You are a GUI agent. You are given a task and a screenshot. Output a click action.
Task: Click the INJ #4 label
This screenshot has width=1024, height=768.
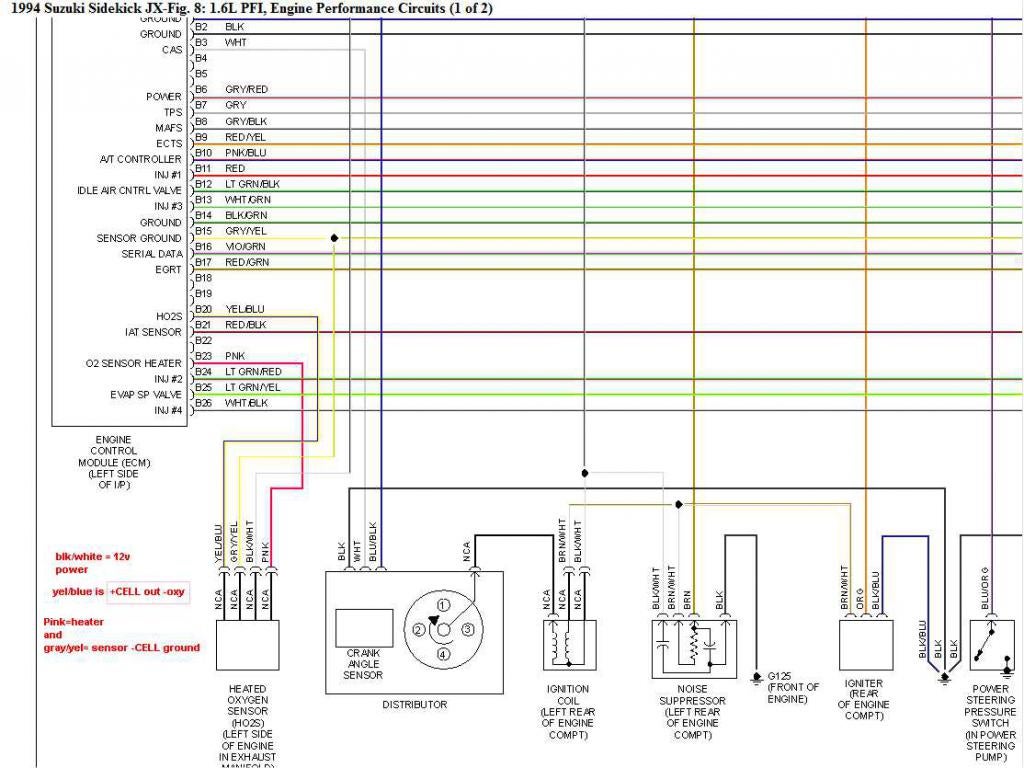[x=168, y=411]
